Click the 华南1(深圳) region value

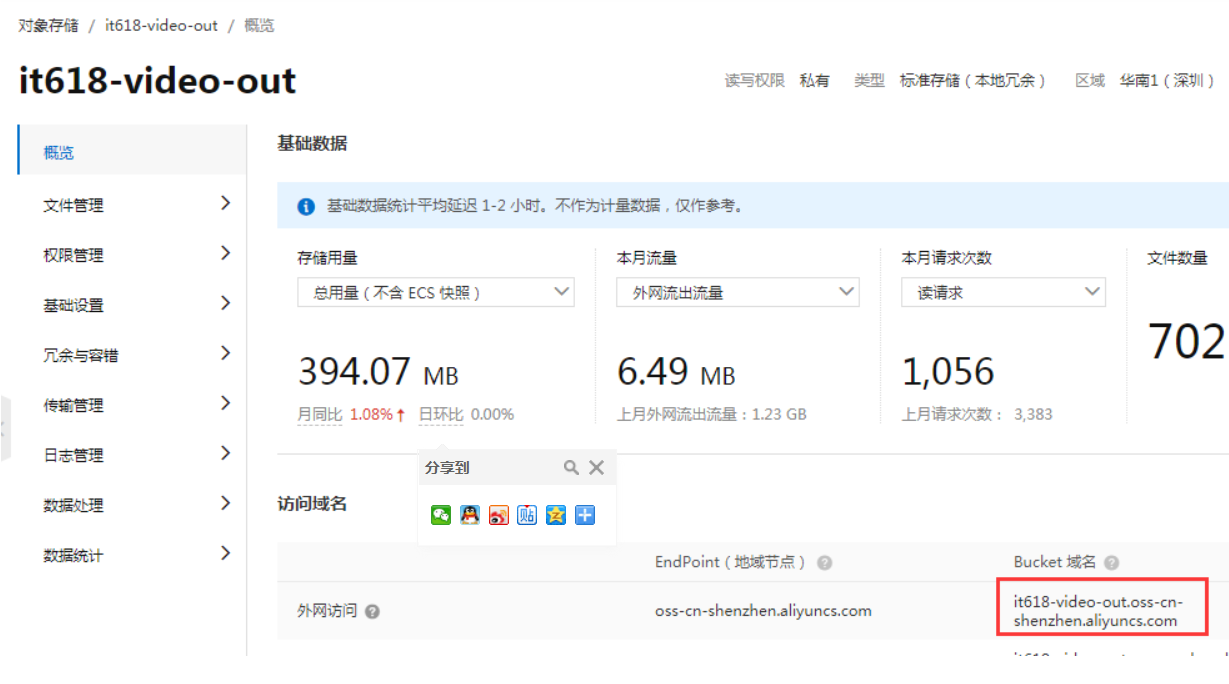point(1168,81)
